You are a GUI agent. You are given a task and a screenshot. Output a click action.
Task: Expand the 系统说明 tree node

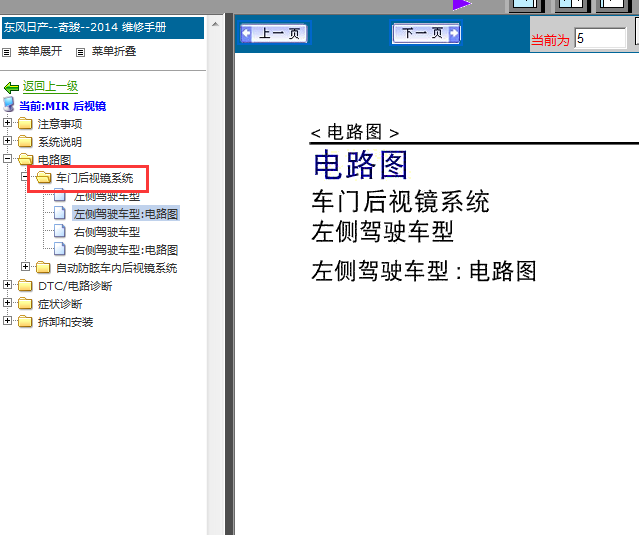tap(7, 141)
